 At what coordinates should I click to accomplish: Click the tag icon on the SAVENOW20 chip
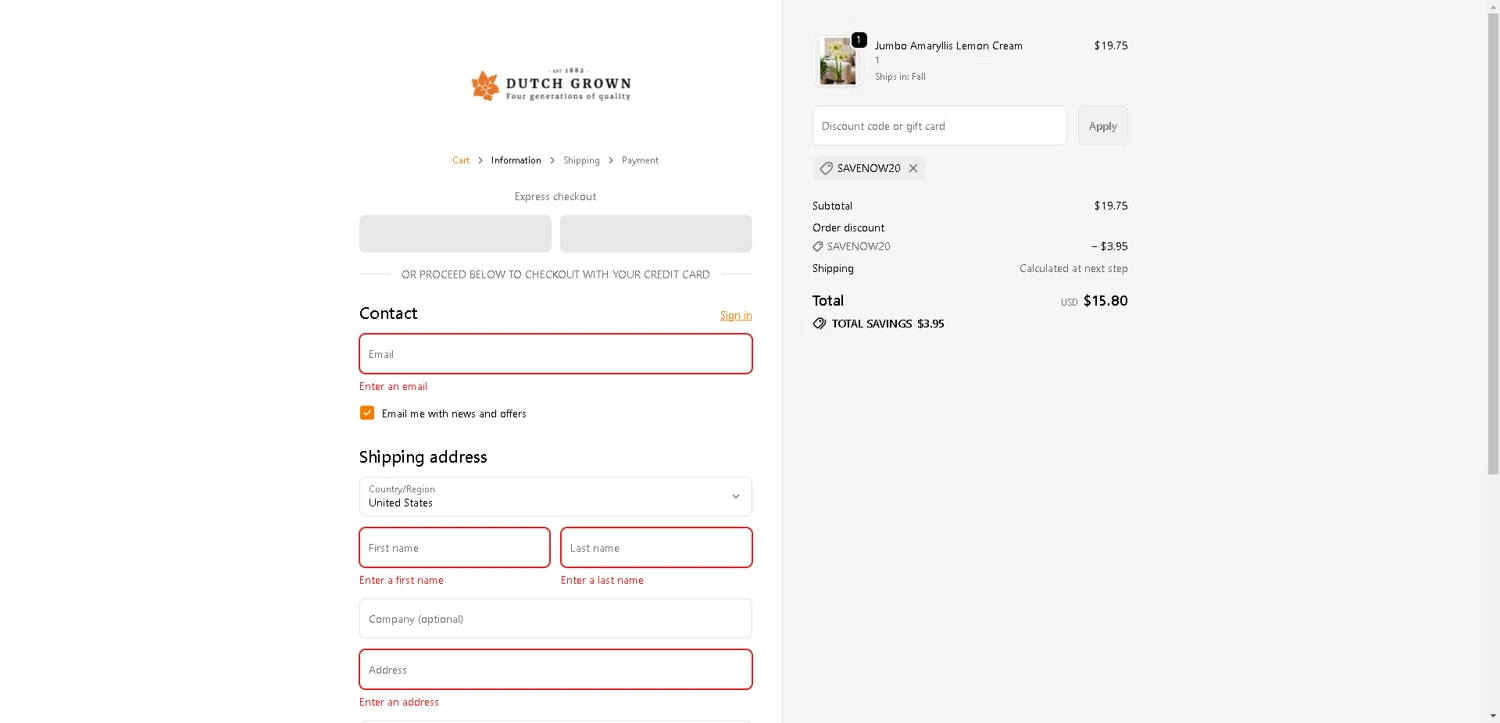(826, 168)
